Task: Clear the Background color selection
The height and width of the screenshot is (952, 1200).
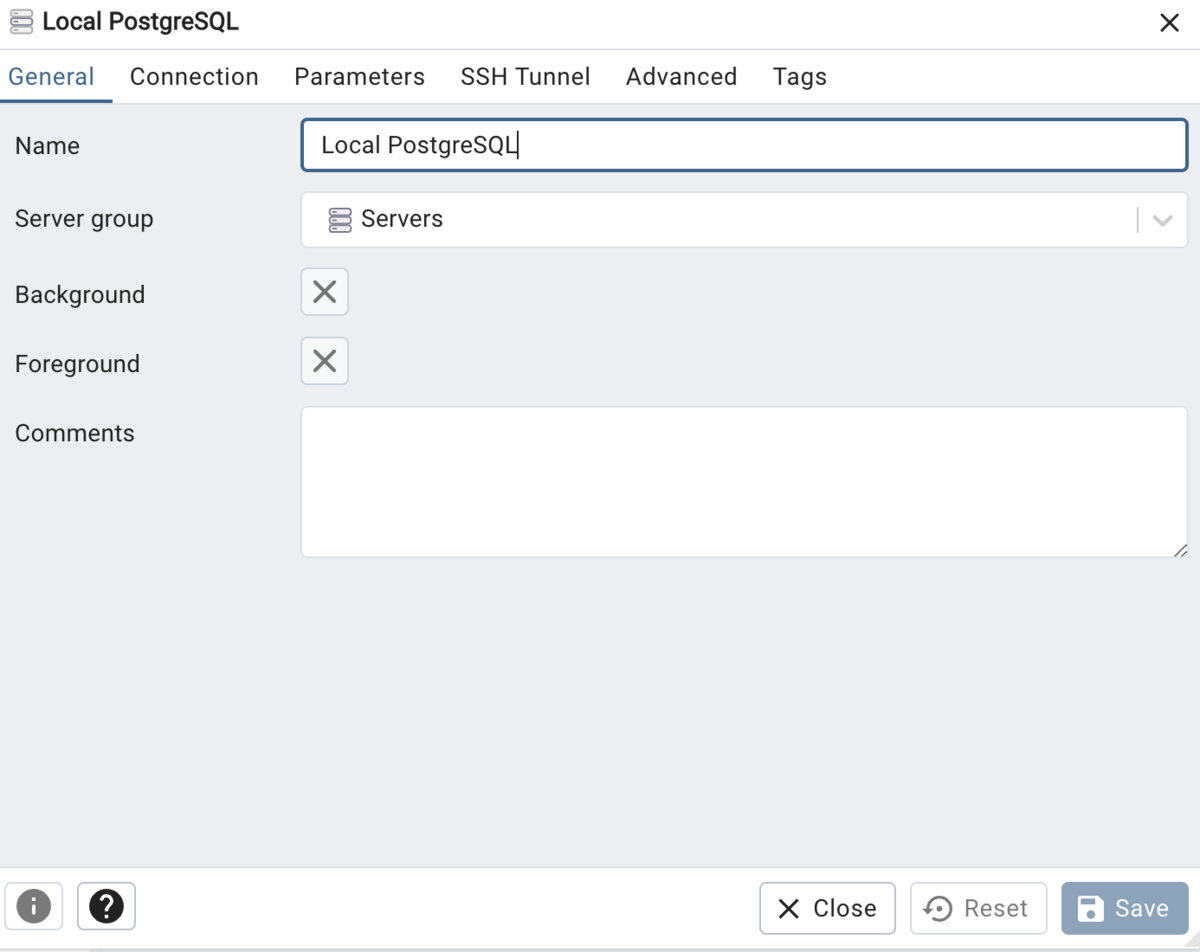Action: pyautogui.click(x=324, y=292)
